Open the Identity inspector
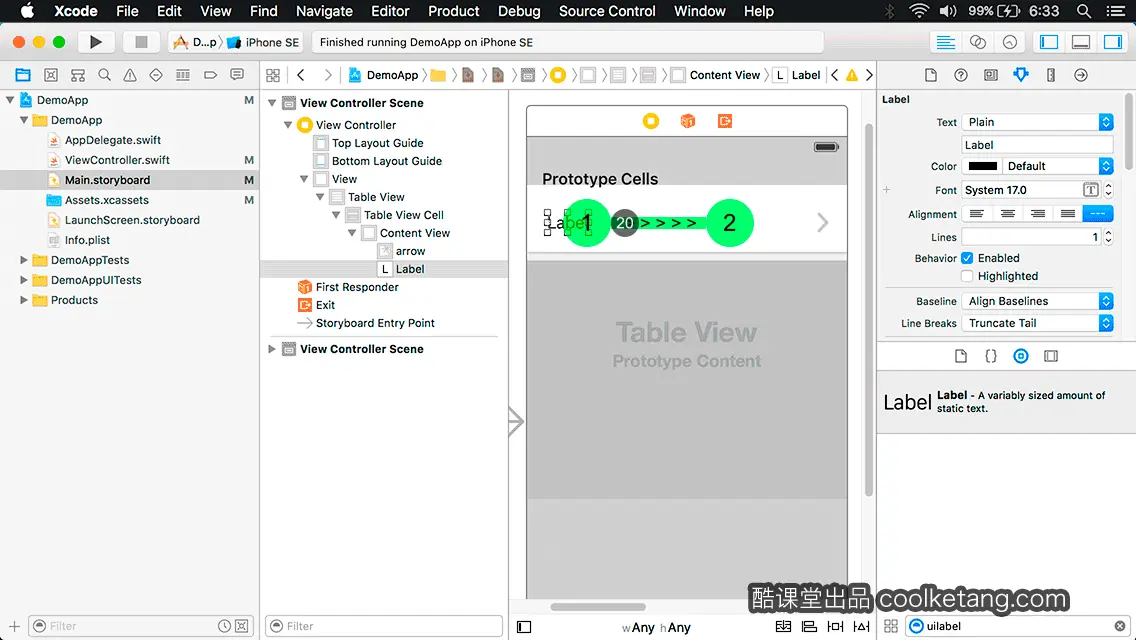The height and width of the screenshot is (640, 1136). [x=990, y=75]
